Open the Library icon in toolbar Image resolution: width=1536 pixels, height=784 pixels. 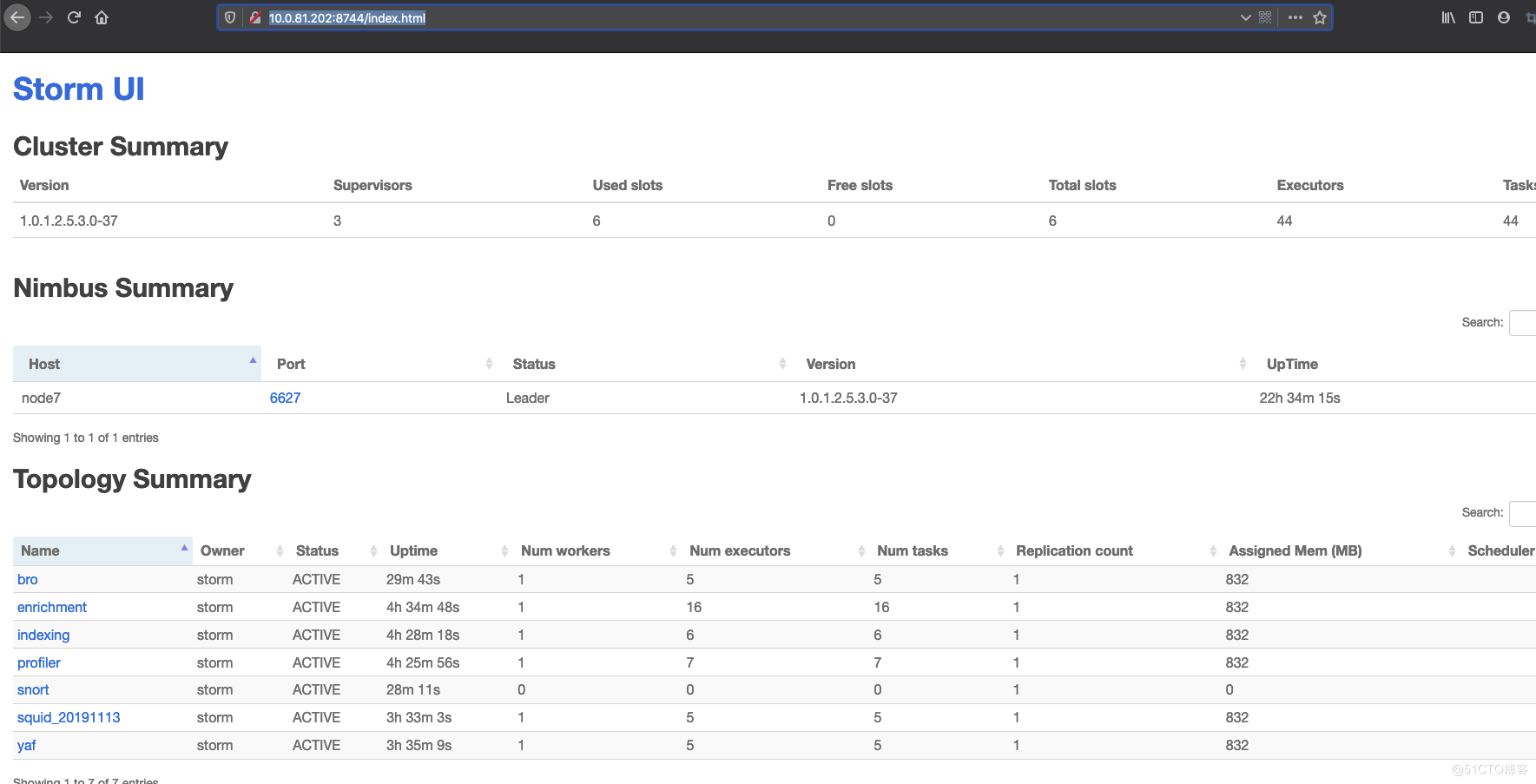1448,17
